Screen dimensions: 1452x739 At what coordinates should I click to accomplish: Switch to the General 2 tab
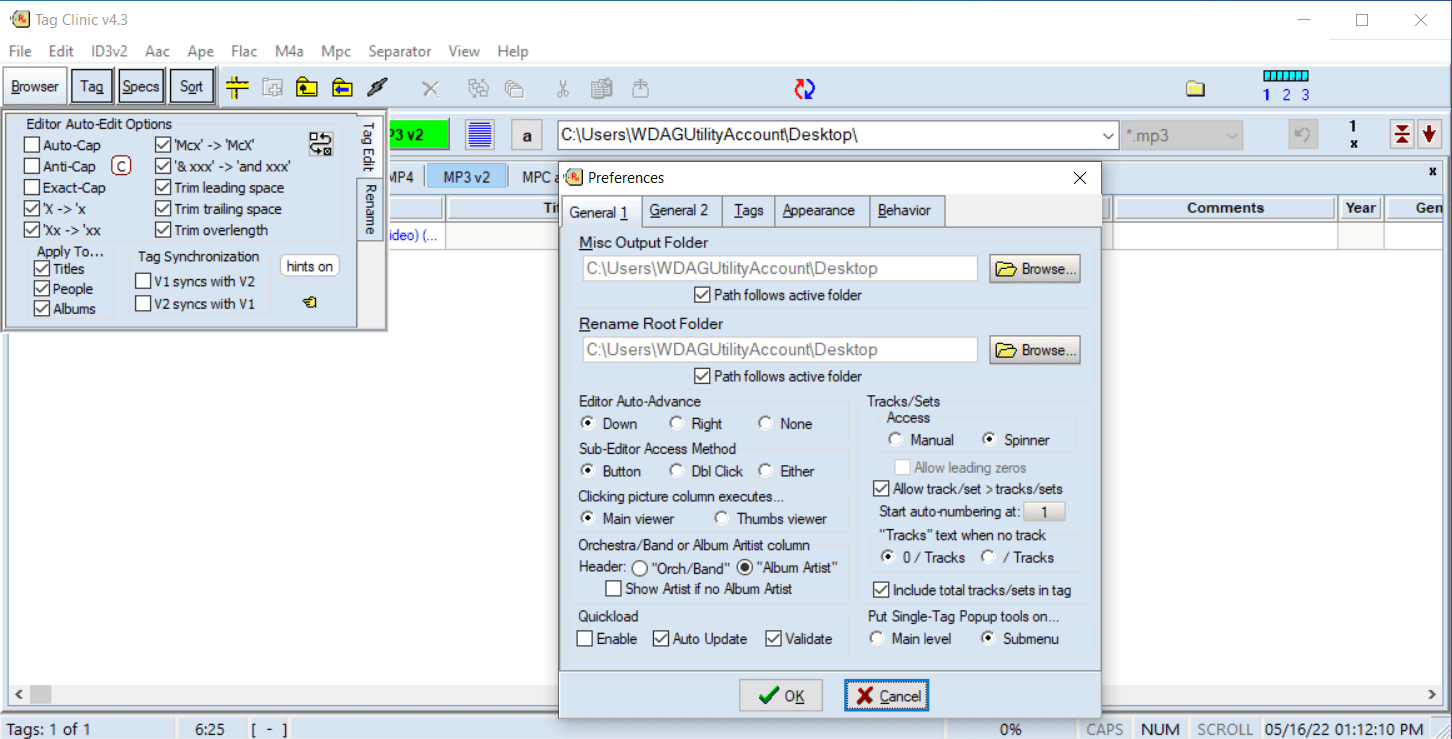679,210
